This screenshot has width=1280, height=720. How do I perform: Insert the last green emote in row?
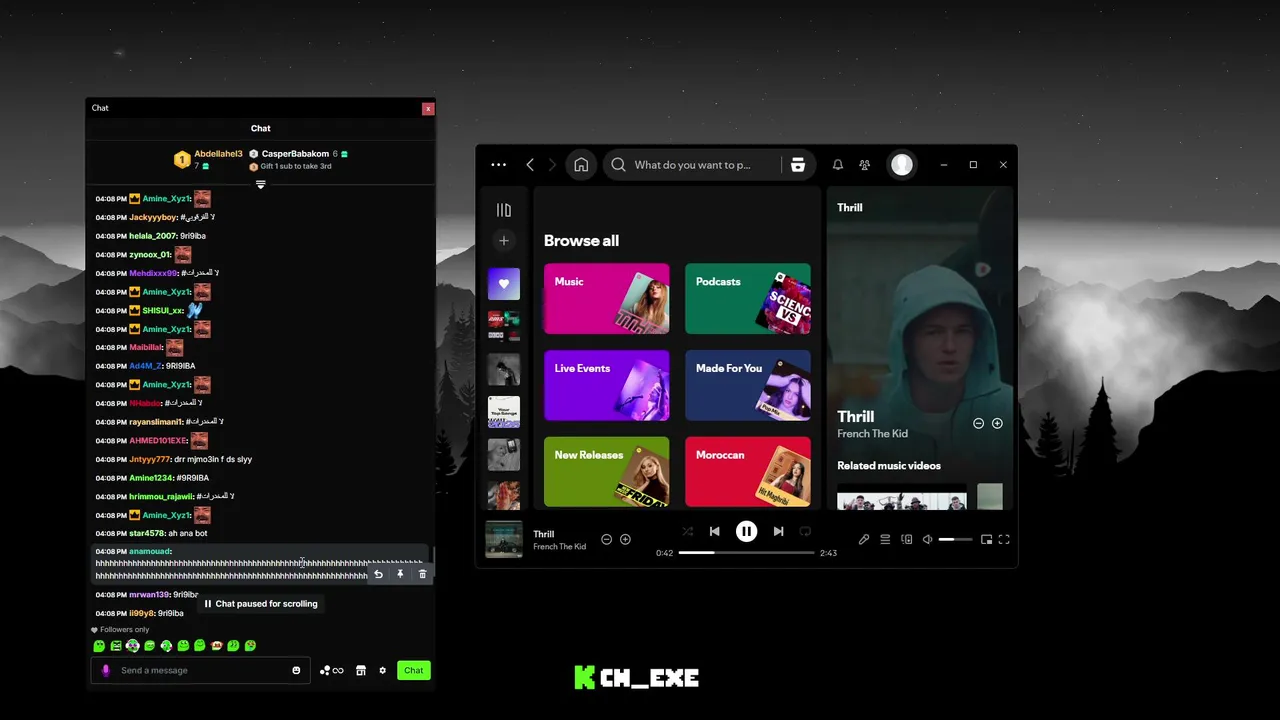point(250,646)
